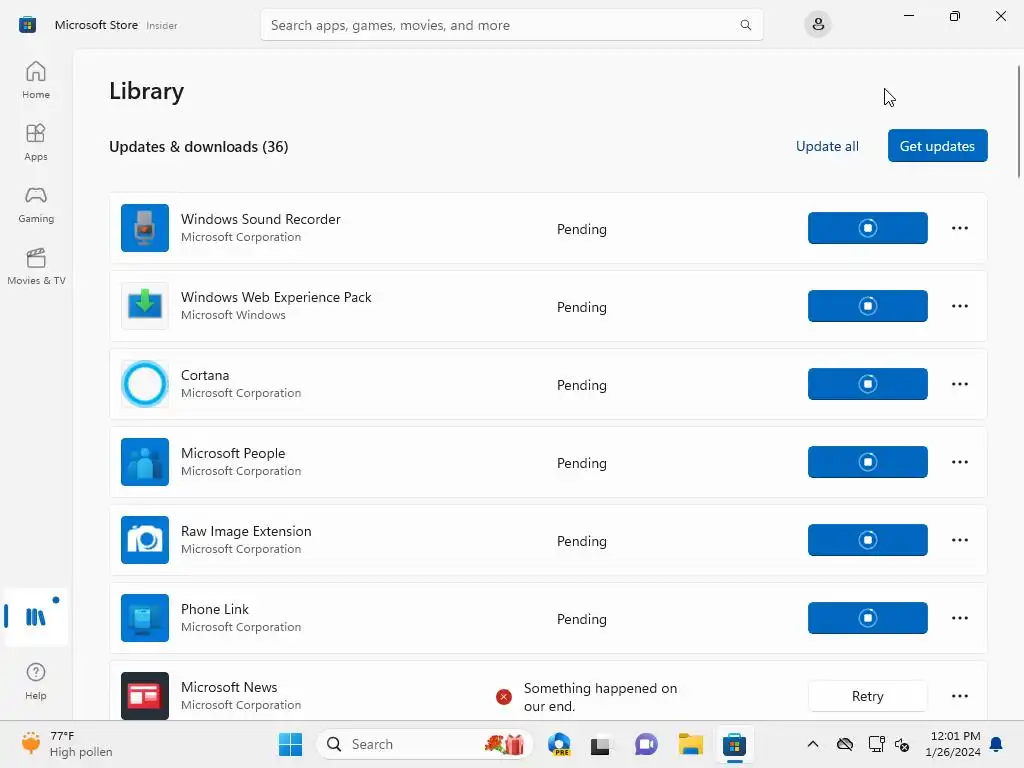This screenshot has width=1024, height=768.
Task: Click the Get updates button
Action: tap(937, 146)
